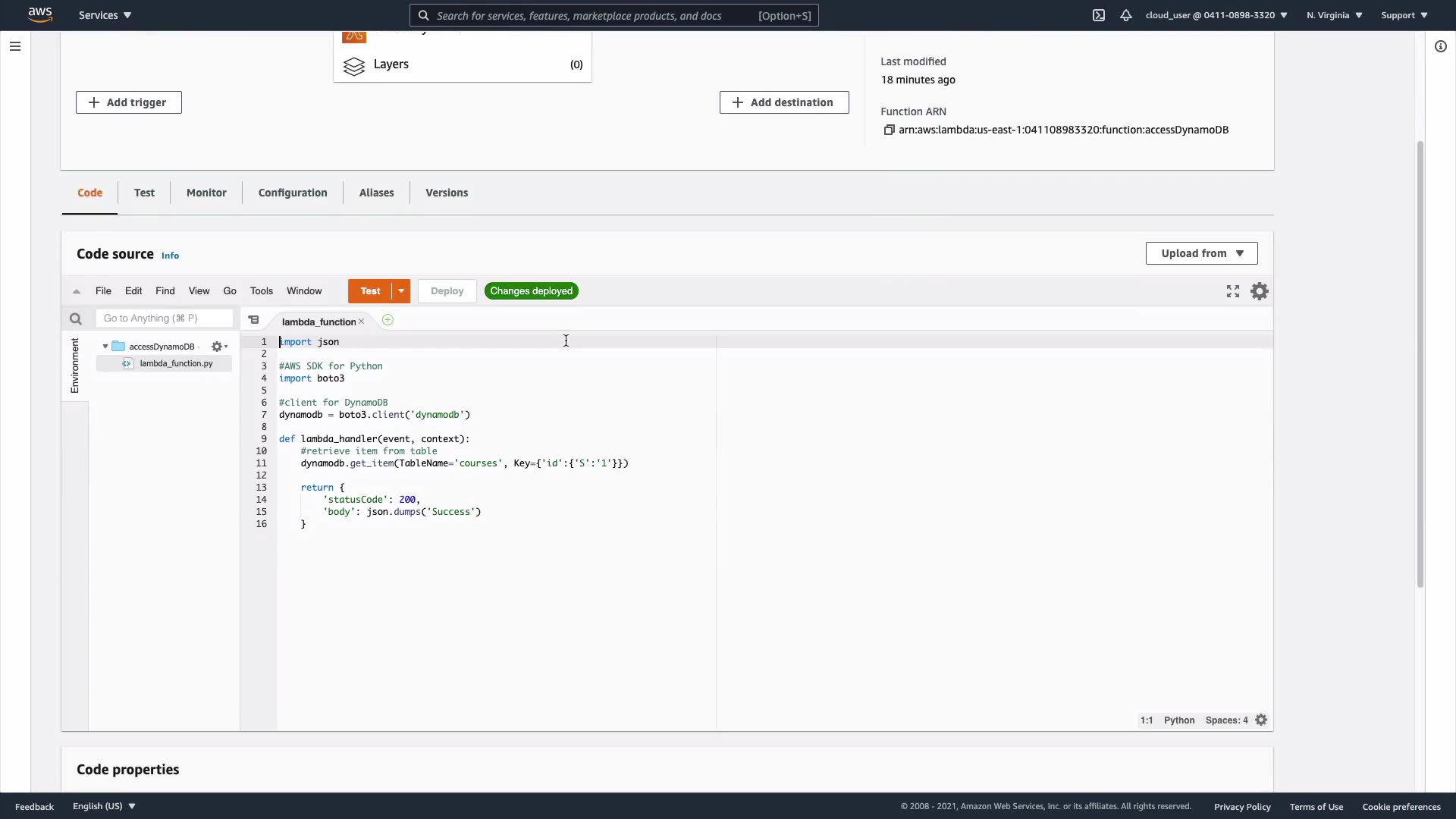Image resolution: width=1456 pixels, height=819 pixels.
Task: Toggle editor fullscreen mode
Action: pos(1233,291)
